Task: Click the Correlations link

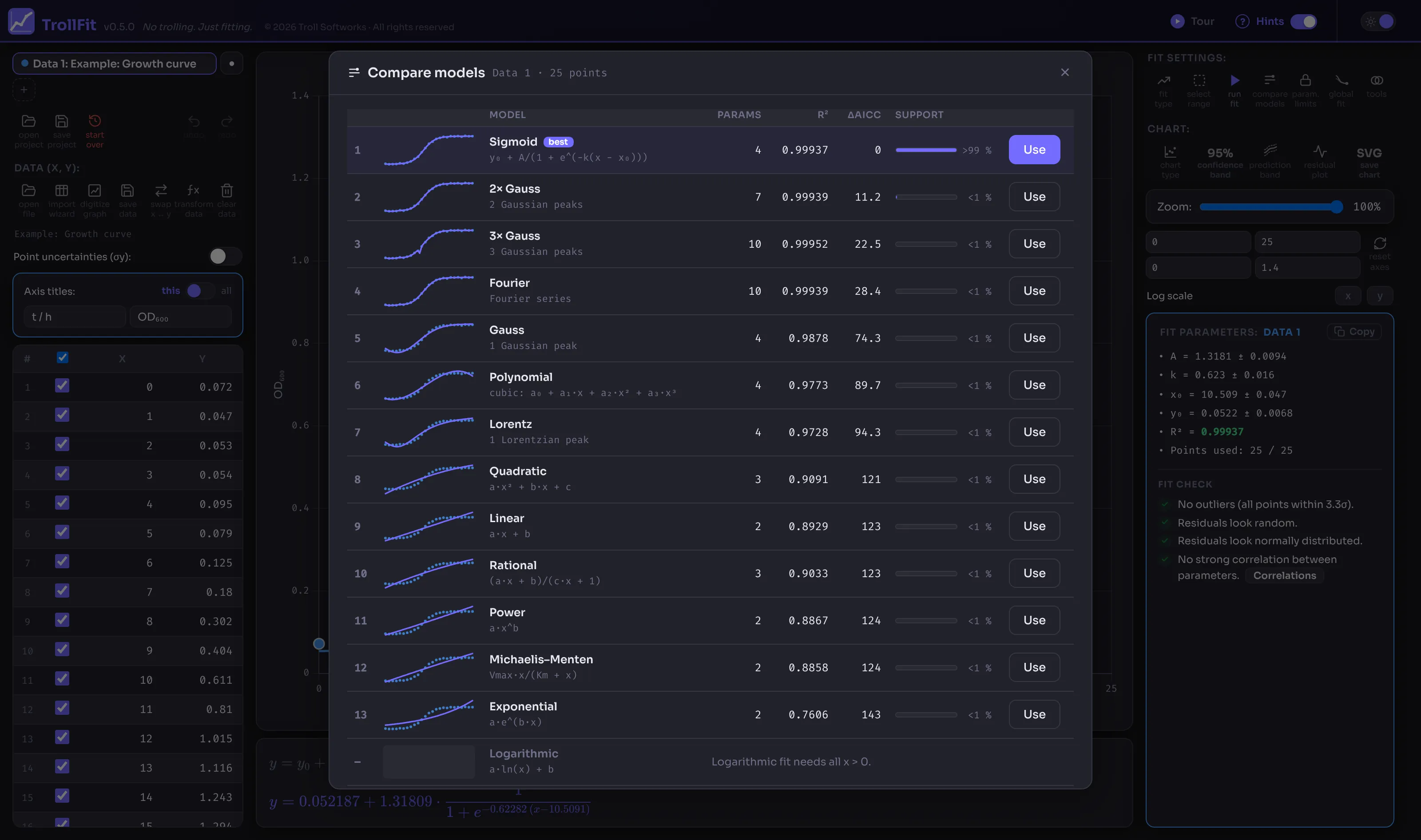Action: coord(1284,576)
